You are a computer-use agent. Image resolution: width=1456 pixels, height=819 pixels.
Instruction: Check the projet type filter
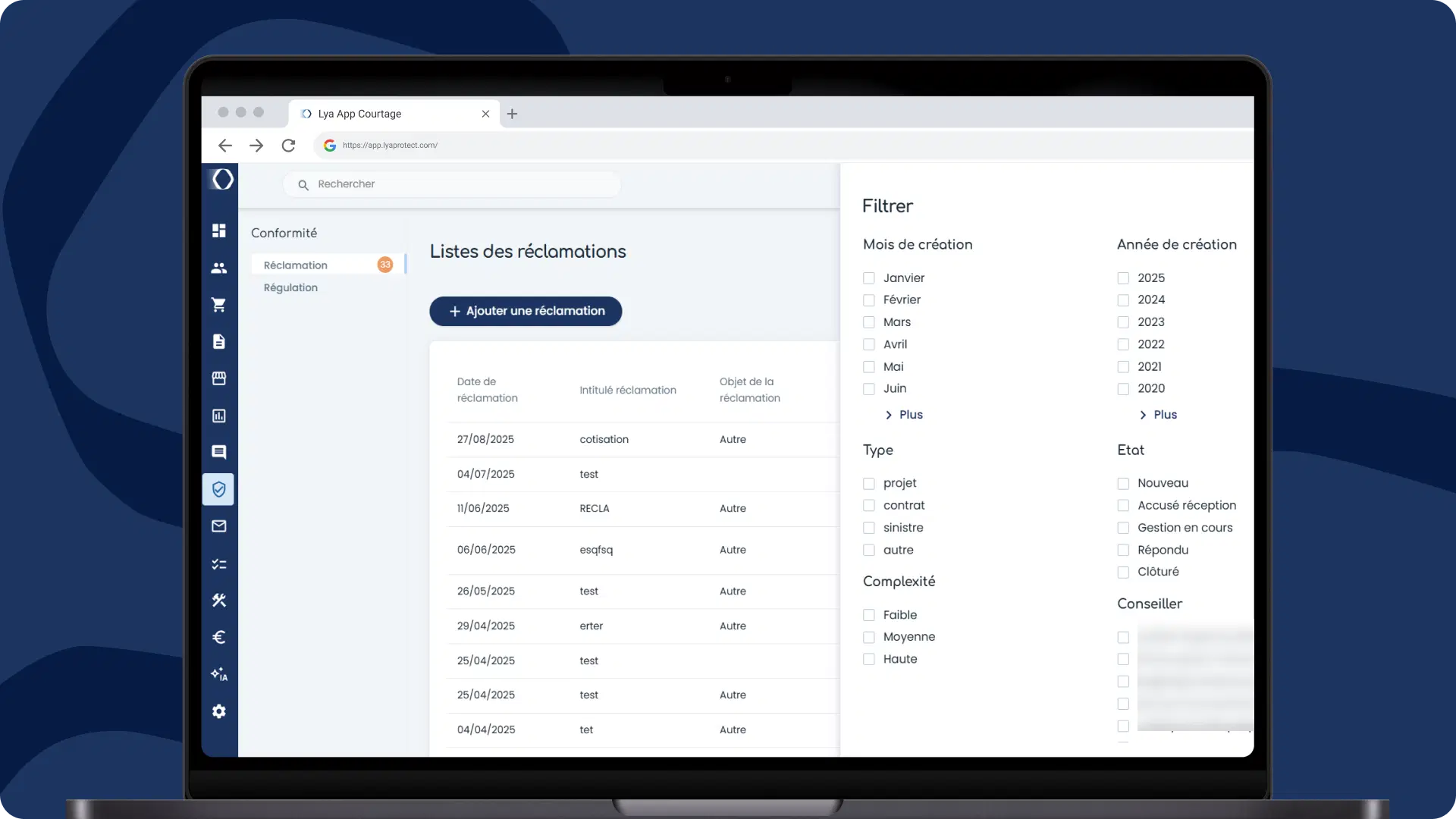point(869,484)
